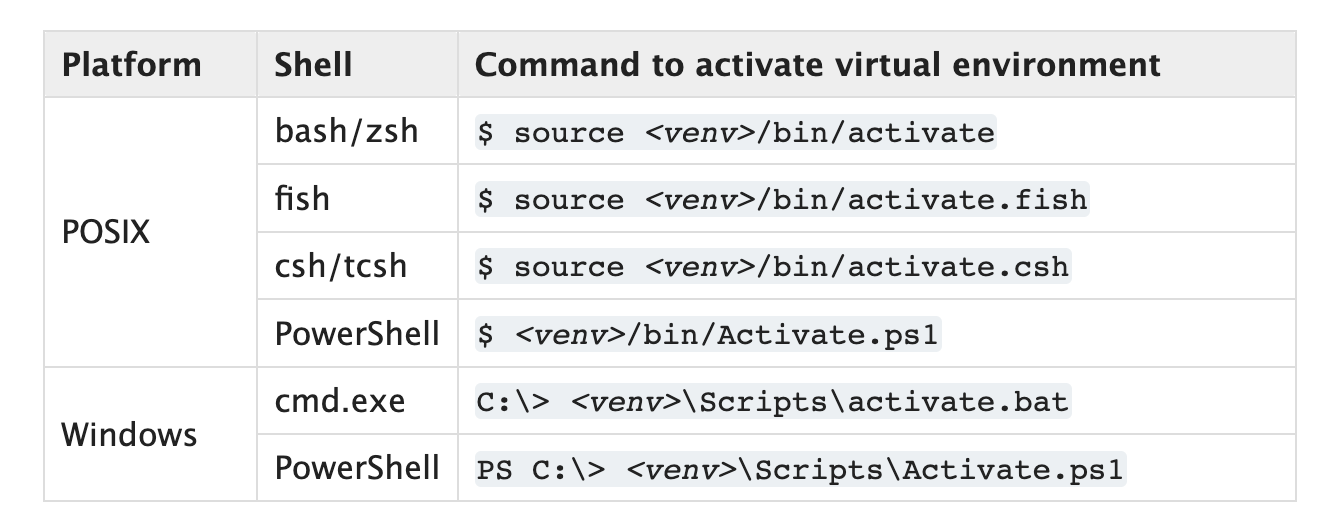The image size is (1338, 524).
Task: Click the PowerShell cell in the POSIX rows
Action: [x=357, y=333]
